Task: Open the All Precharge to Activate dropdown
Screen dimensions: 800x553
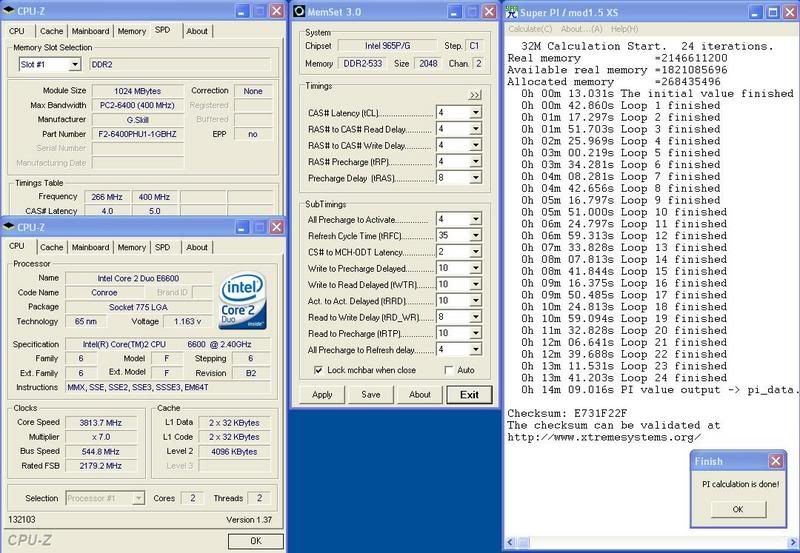Action: coord(475,219)
